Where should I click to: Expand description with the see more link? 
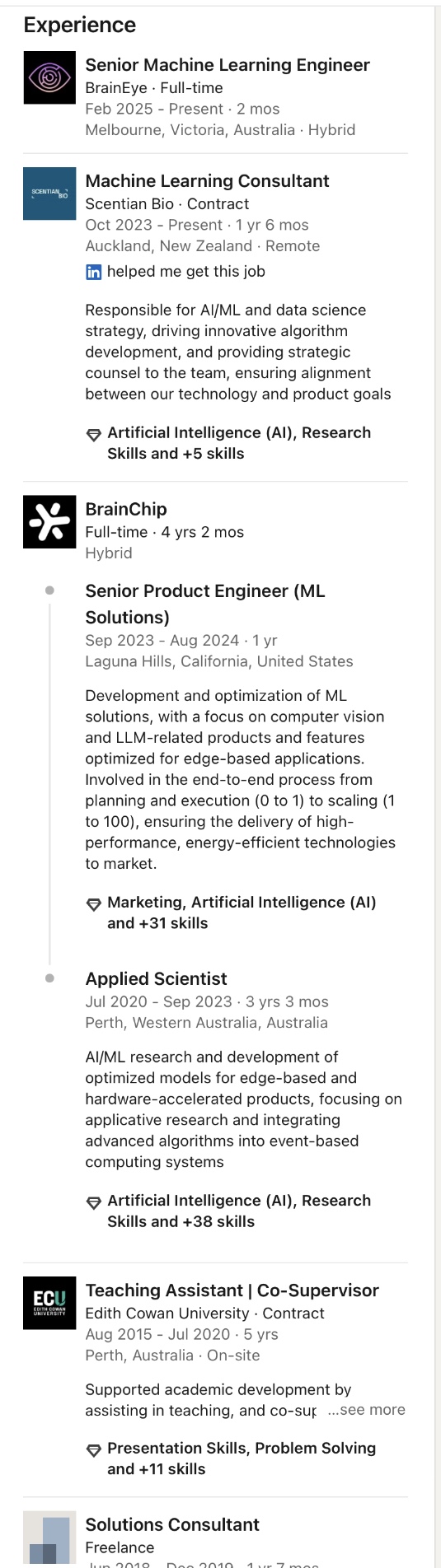click(x=366, y=1410)
